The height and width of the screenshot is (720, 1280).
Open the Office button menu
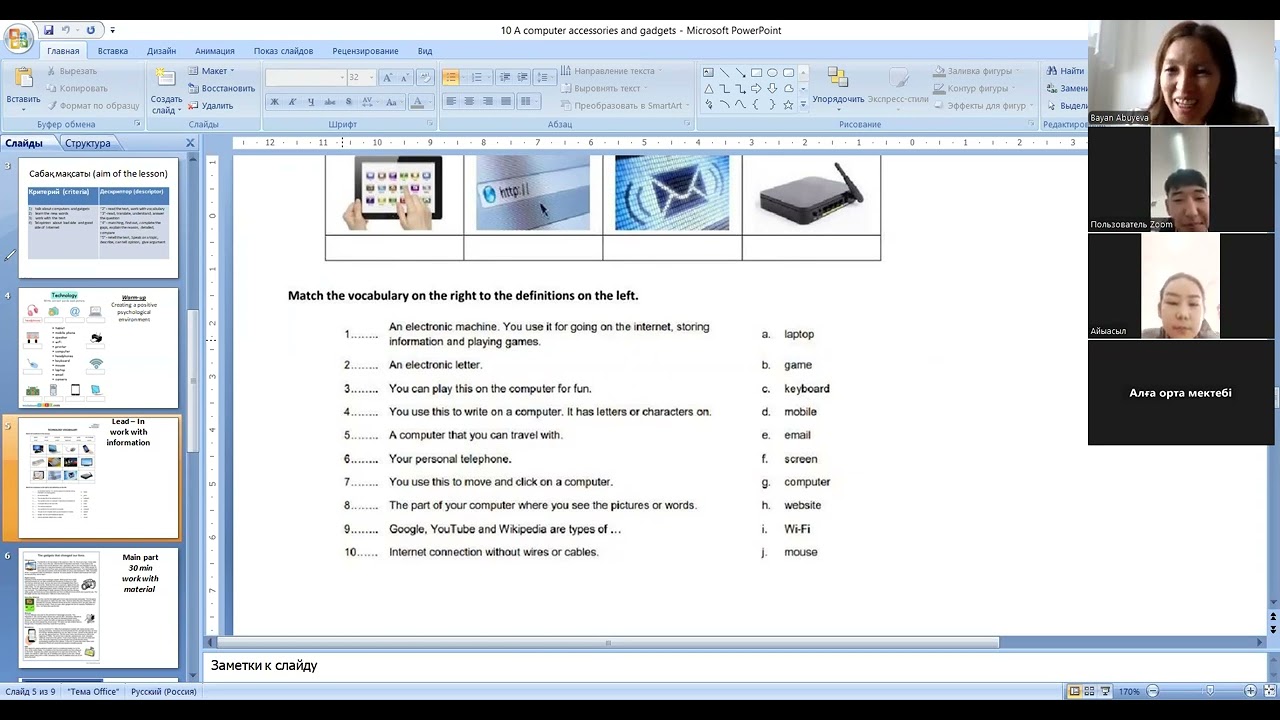[x=18, y=38]
